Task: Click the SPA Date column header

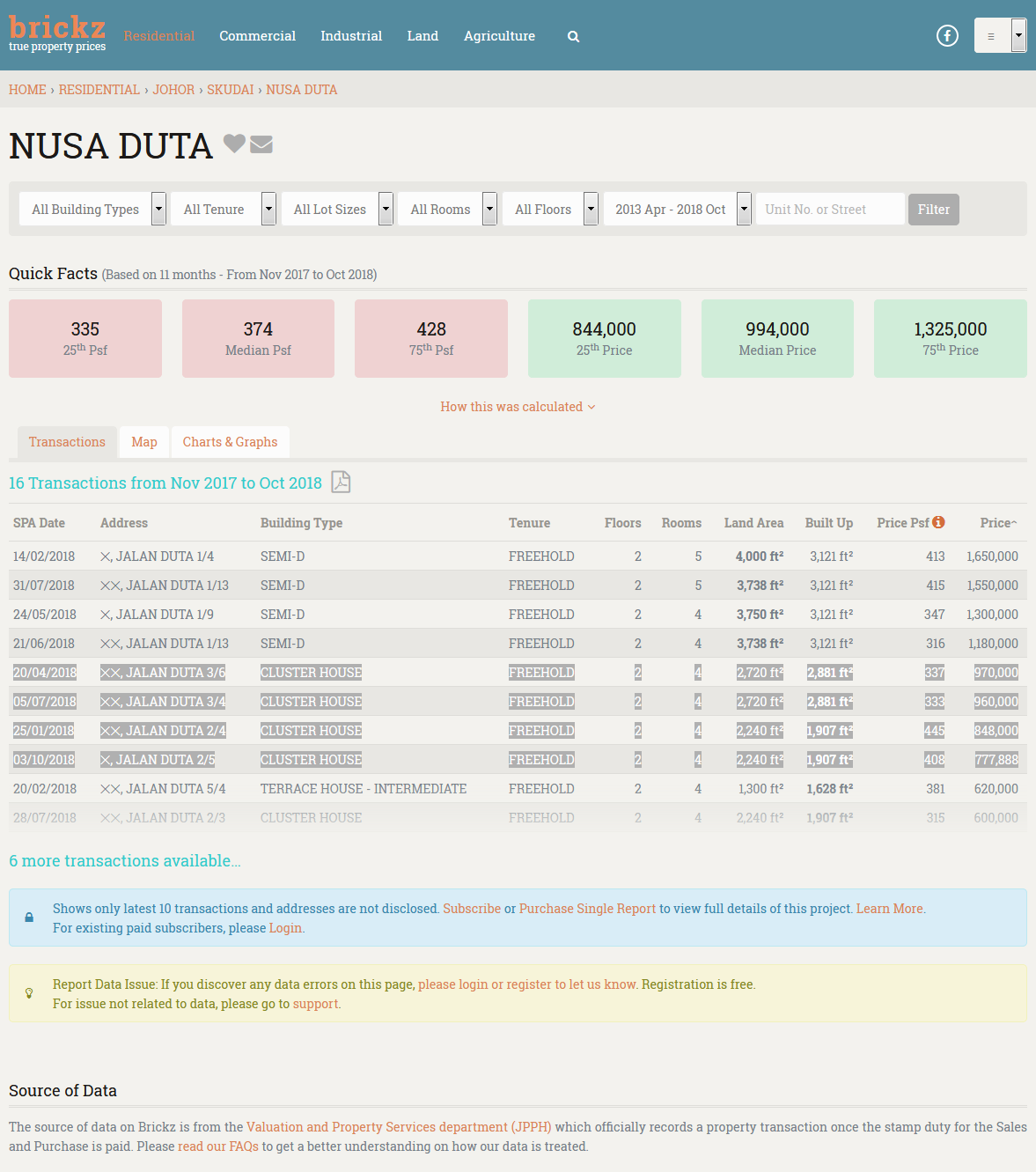Action: tap(39, 523)
